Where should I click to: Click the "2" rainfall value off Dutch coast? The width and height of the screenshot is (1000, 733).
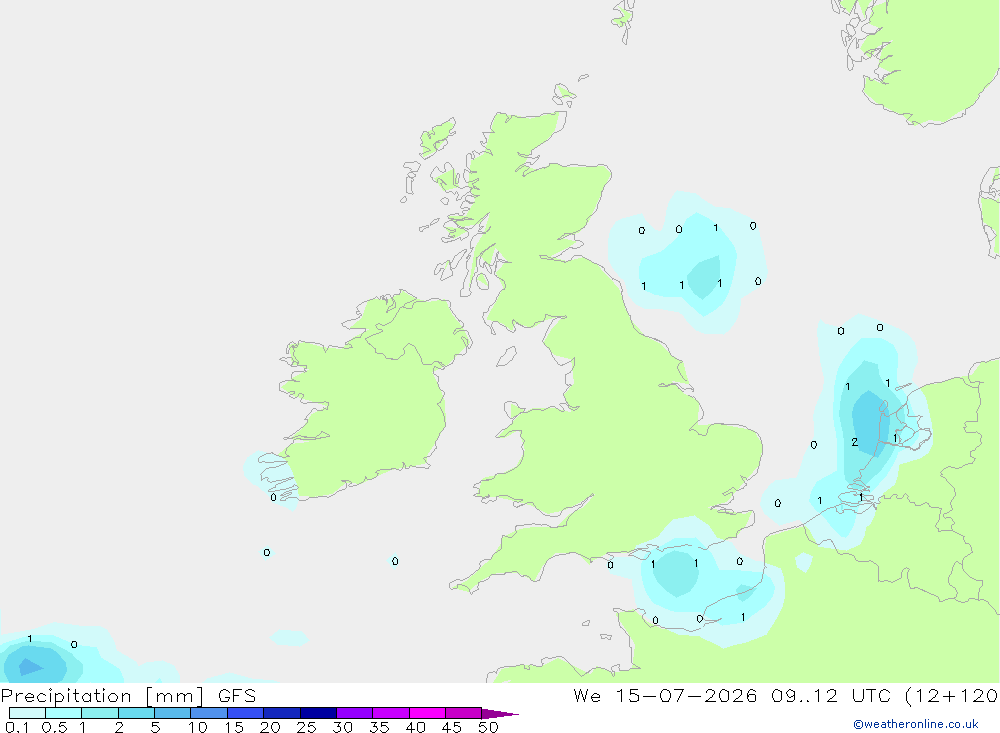tap(855, 442)
